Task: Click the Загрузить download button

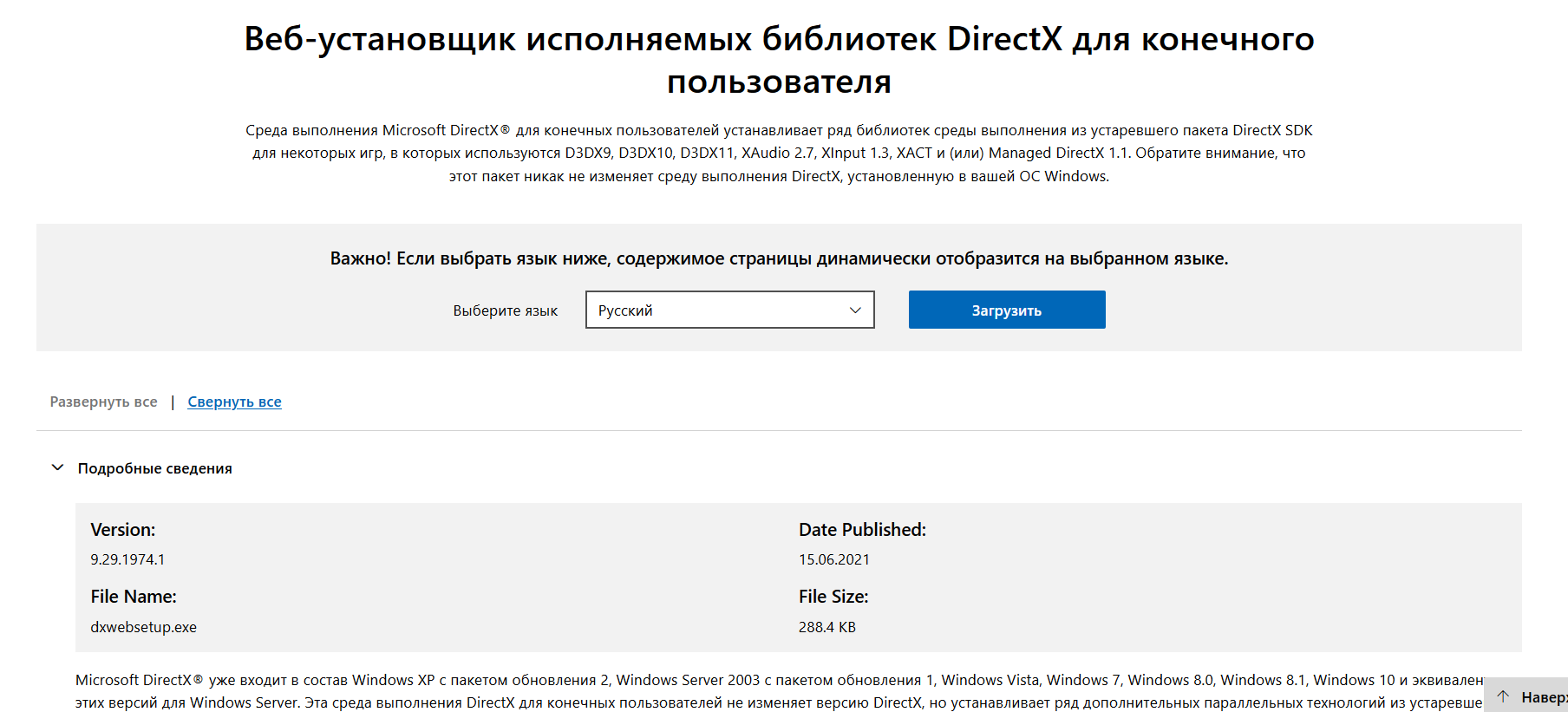Action: 1007,310
